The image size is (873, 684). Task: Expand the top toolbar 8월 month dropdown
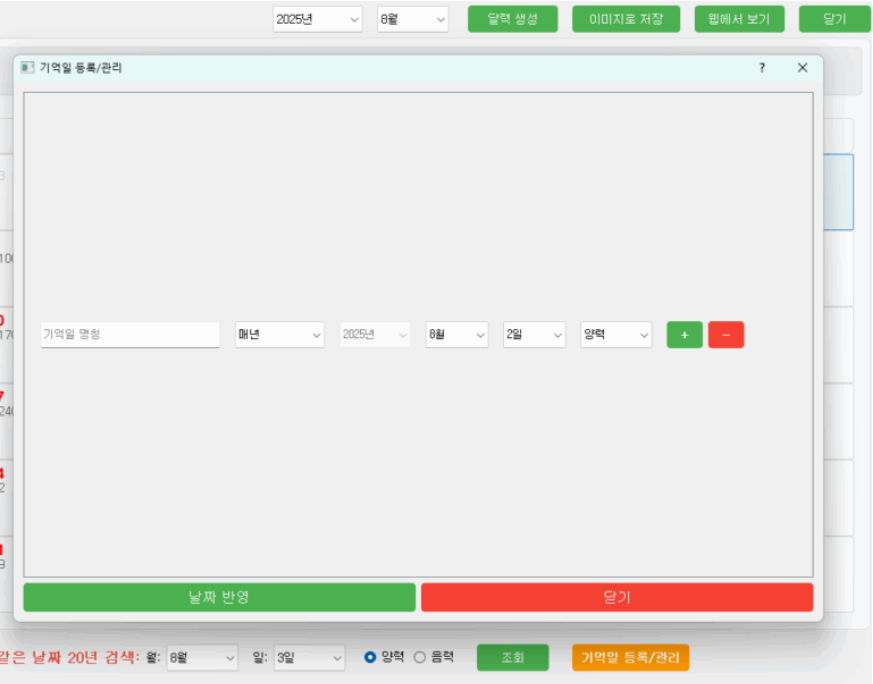tap(413, 19)
